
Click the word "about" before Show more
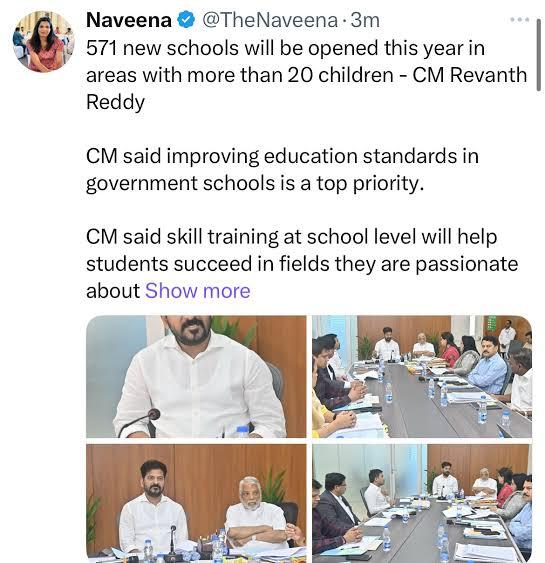click(x=113, y=290)
